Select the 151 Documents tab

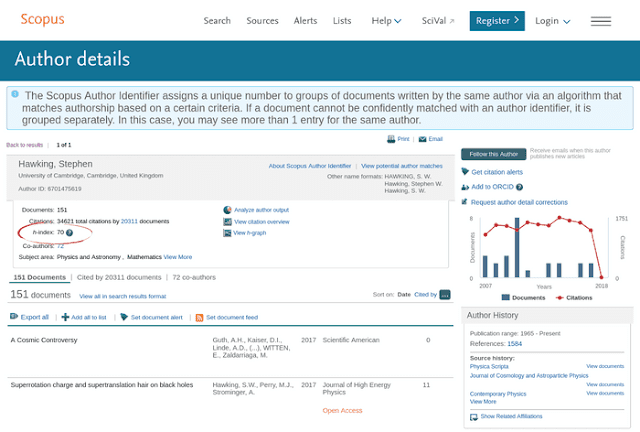click(x=40, y=277)
